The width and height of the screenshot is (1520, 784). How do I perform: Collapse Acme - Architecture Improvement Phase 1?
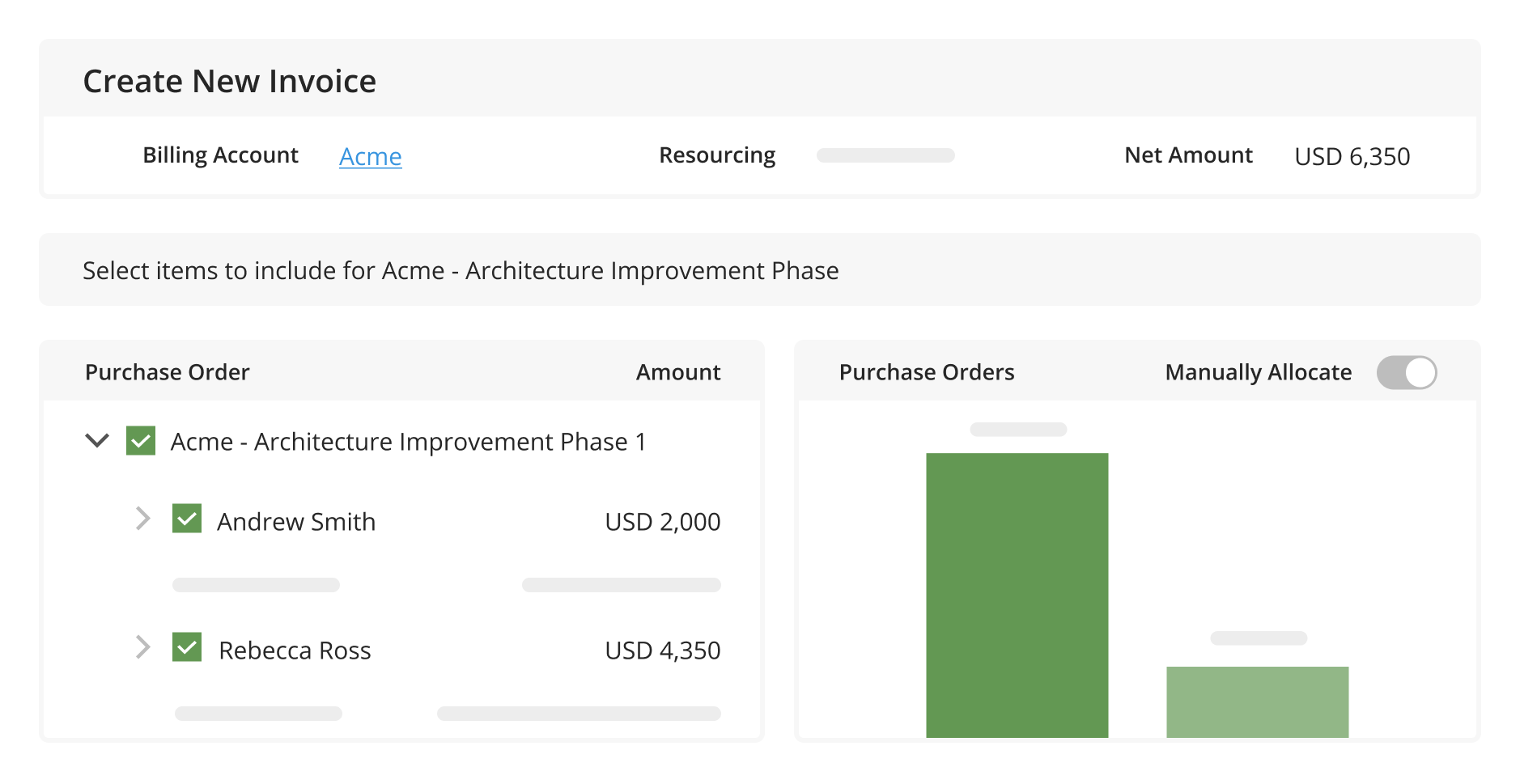tap(96, 441)
